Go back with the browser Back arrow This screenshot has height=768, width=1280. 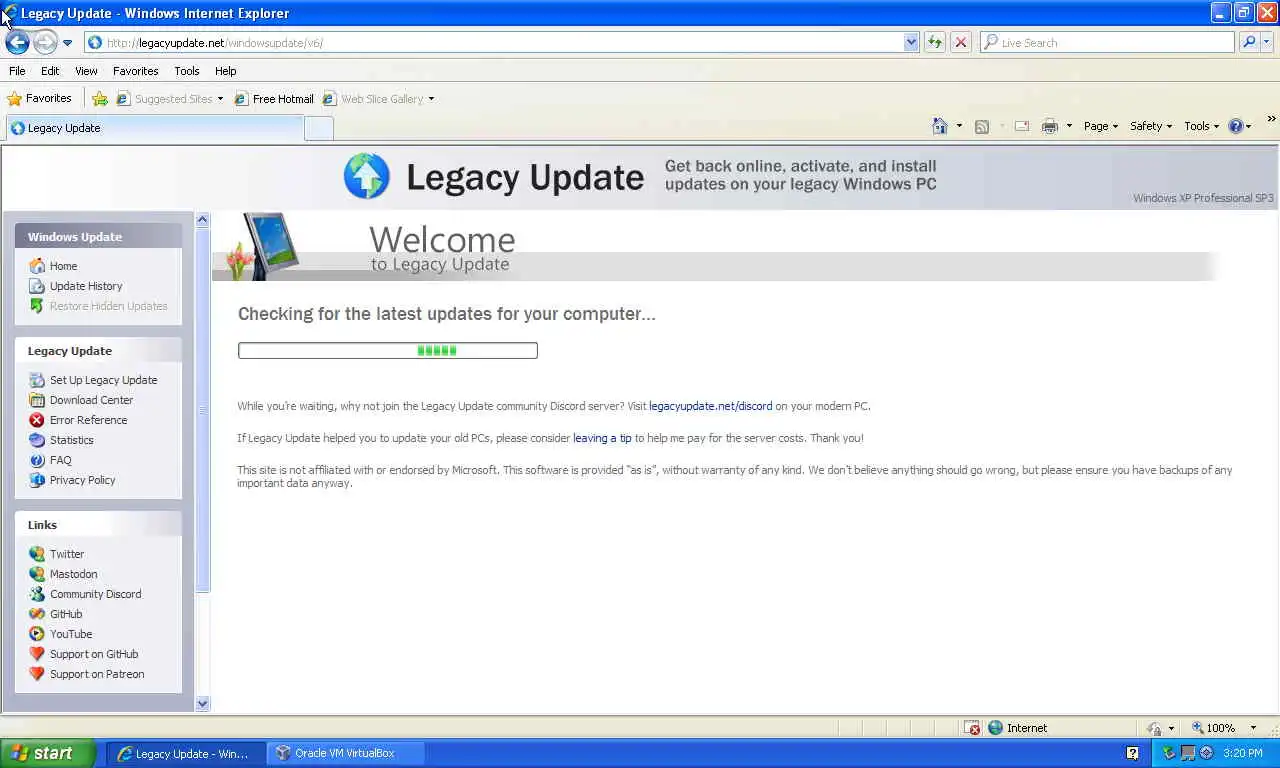click(17, 42)
